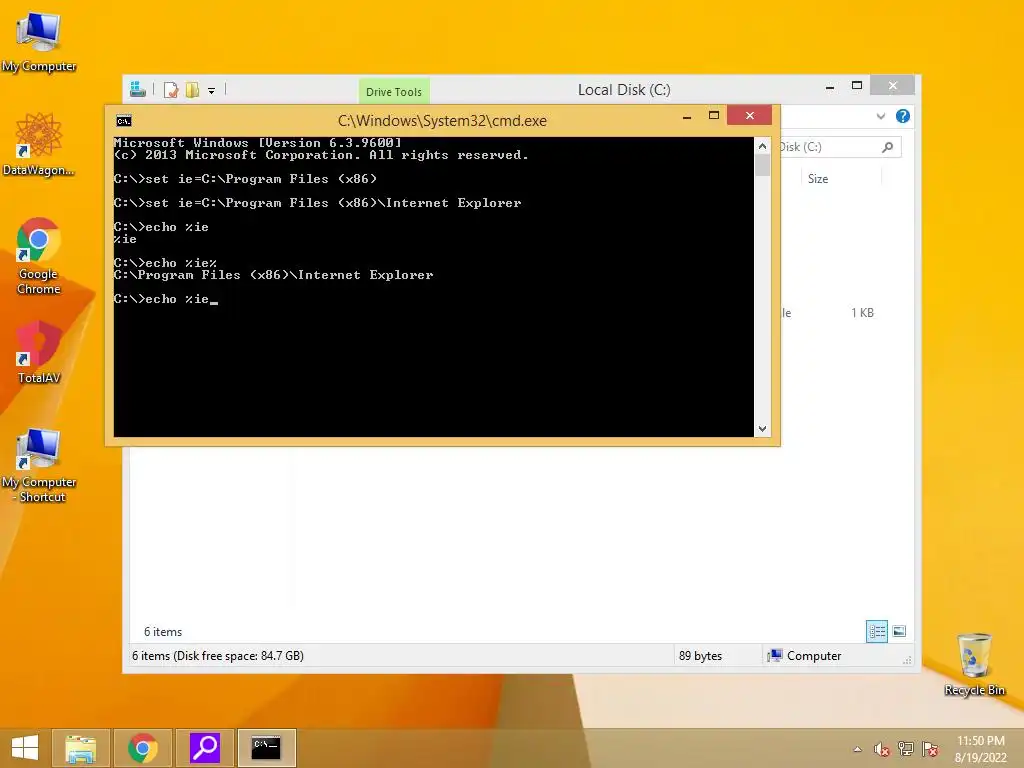This screenshot has width=1024, height=768.
Task: Open the Recycle Bin on desktop
Action: coord(974,664)
